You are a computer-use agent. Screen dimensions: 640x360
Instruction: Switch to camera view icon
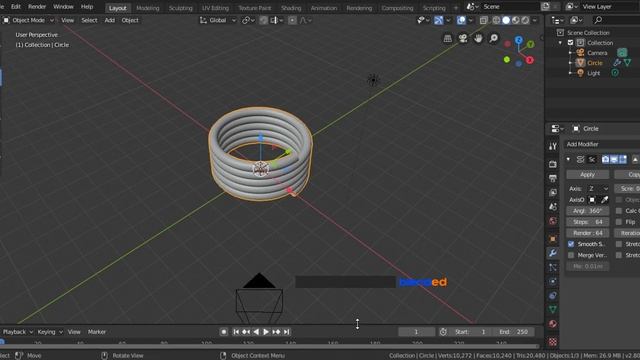[463, 38]
